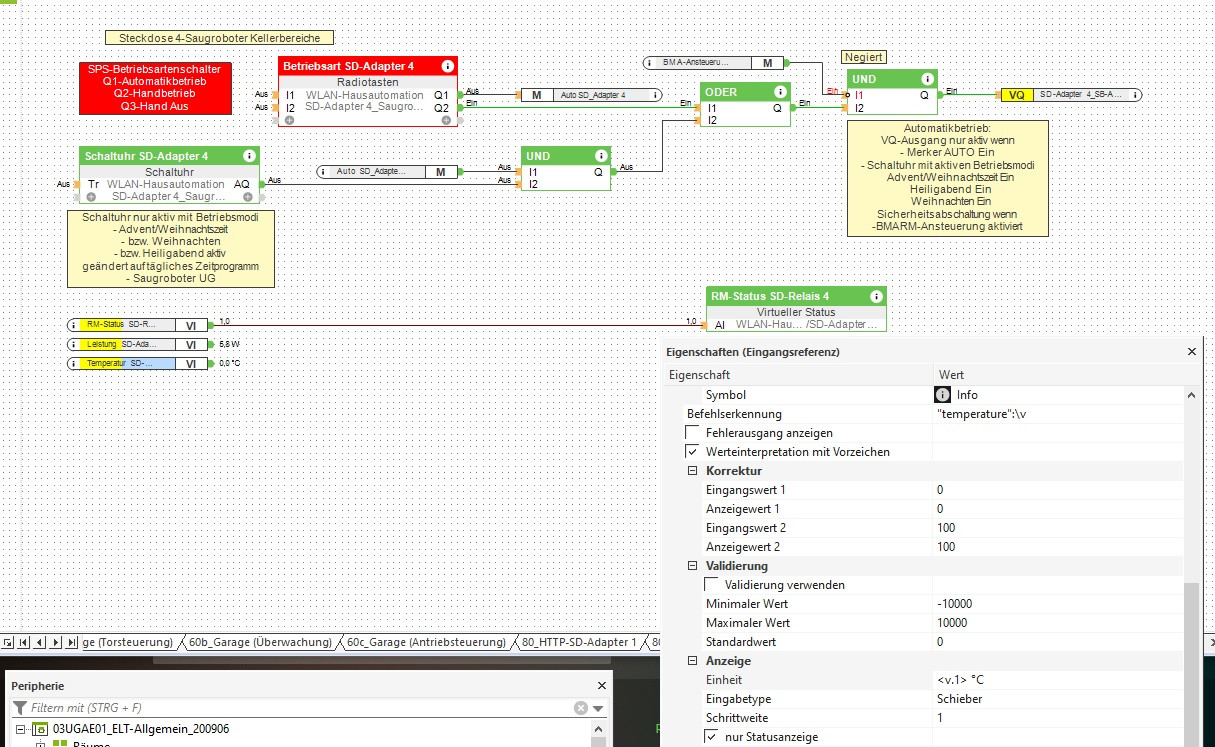Open info icon on Schaltuhr SD-Adapter 4 block
Screen dimensions: 1215x747
(x=247, y=156)
